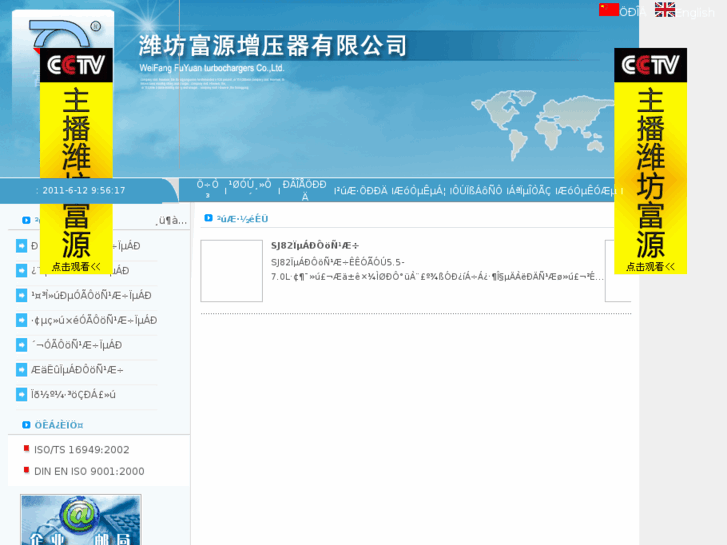
Task: Open the third navigation bar menu item
Action: 305,190
